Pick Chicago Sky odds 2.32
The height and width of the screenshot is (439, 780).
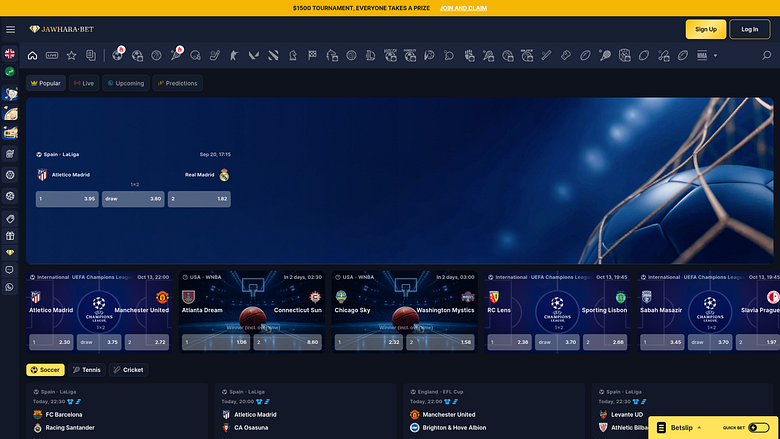[x=369, y=342]
